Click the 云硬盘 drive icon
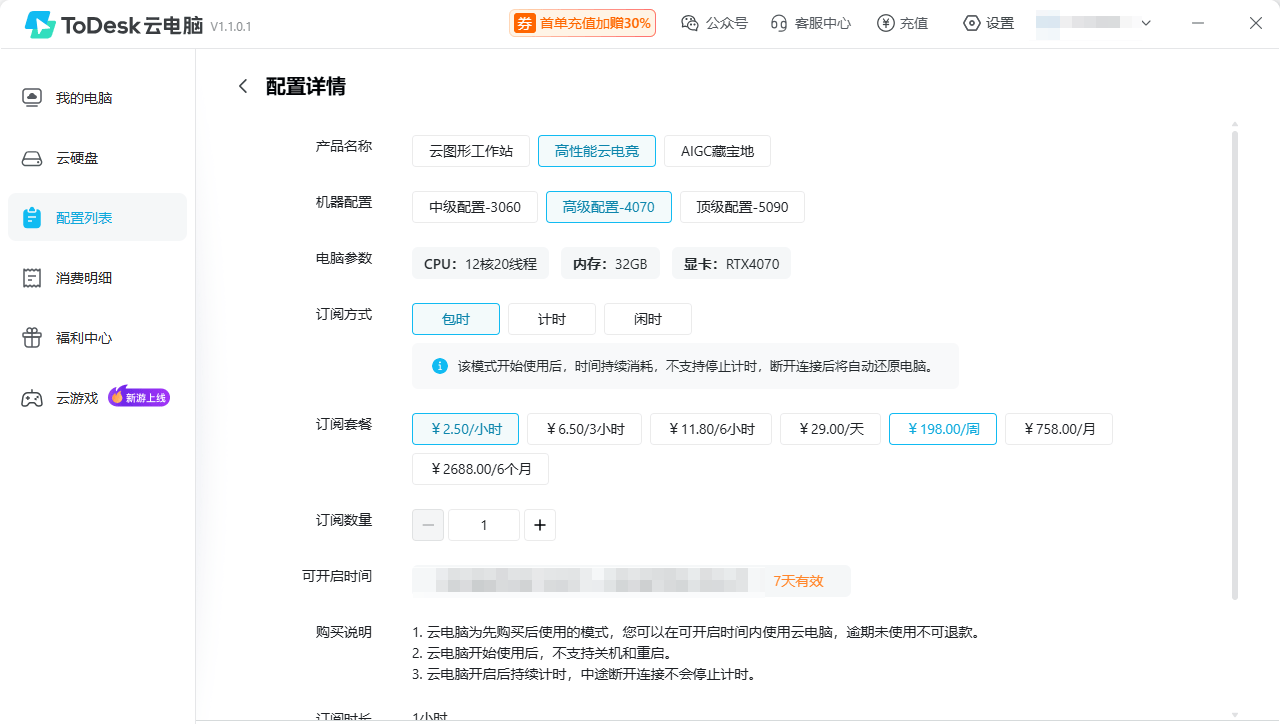Image resolution: width=1280 pixels, height=724 pixels. 32,158
